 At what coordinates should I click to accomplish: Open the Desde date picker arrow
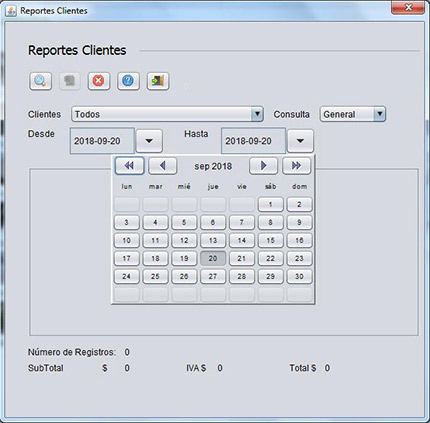[x=149, y=141]
